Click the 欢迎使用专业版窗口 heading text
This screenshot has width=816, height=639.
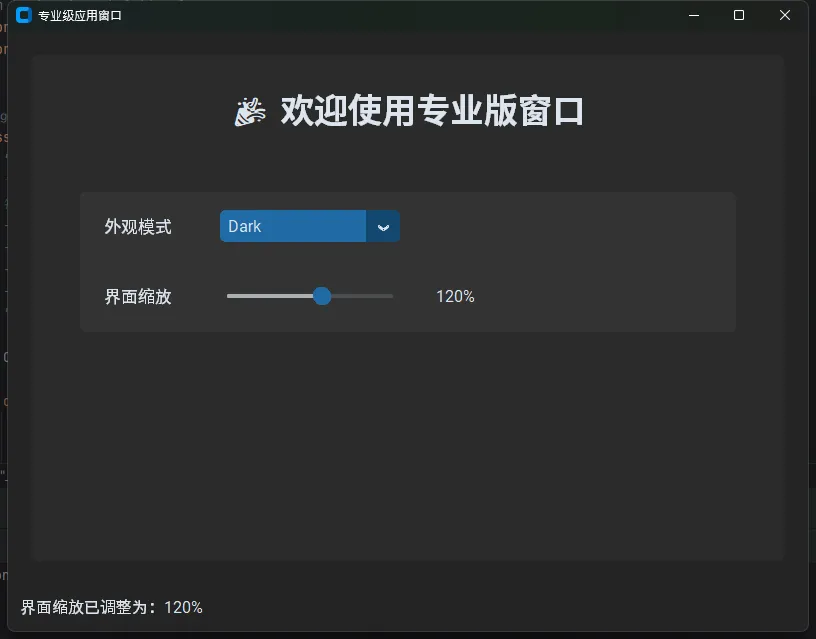(x=432, y=111)
